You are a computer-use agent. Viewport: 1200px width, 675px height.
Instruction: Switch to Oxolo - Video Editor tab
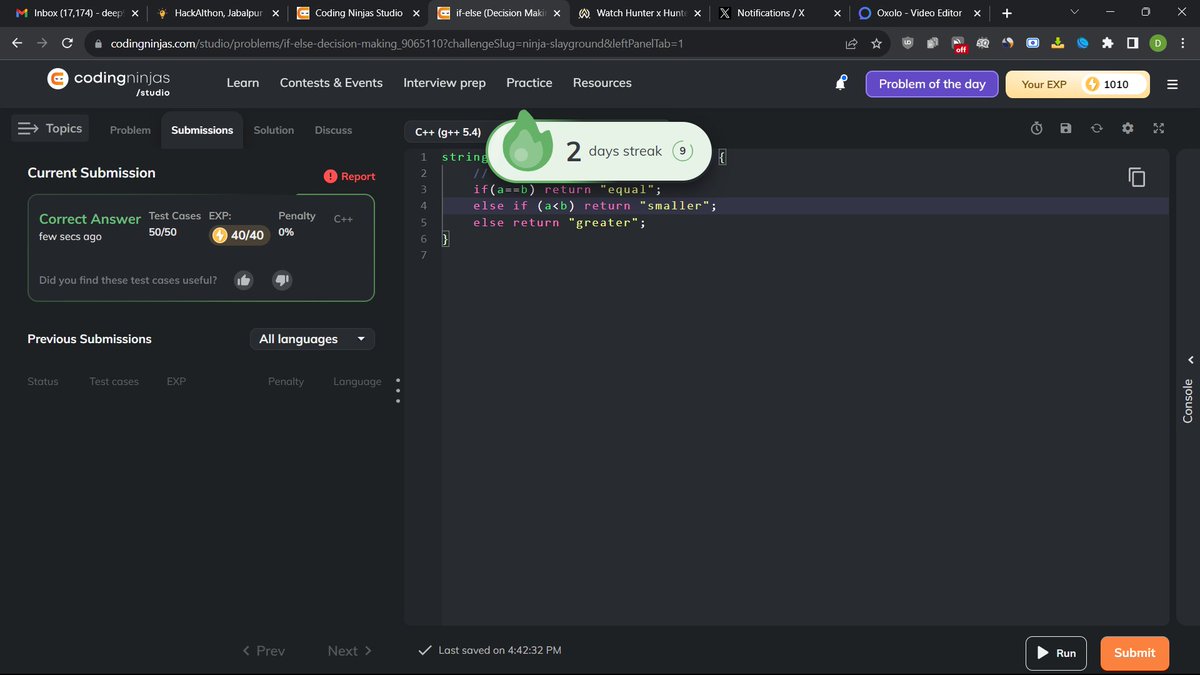(x=921, y=13)
